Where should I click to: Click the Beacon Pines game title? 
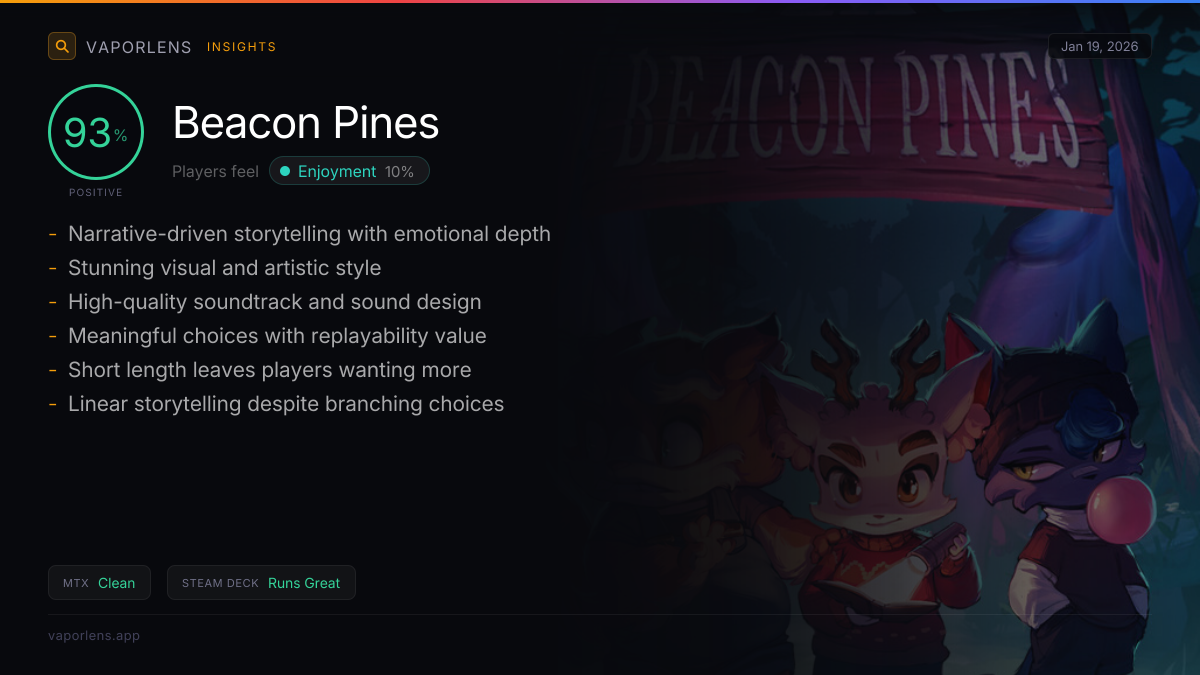click(x=306, y=123)
